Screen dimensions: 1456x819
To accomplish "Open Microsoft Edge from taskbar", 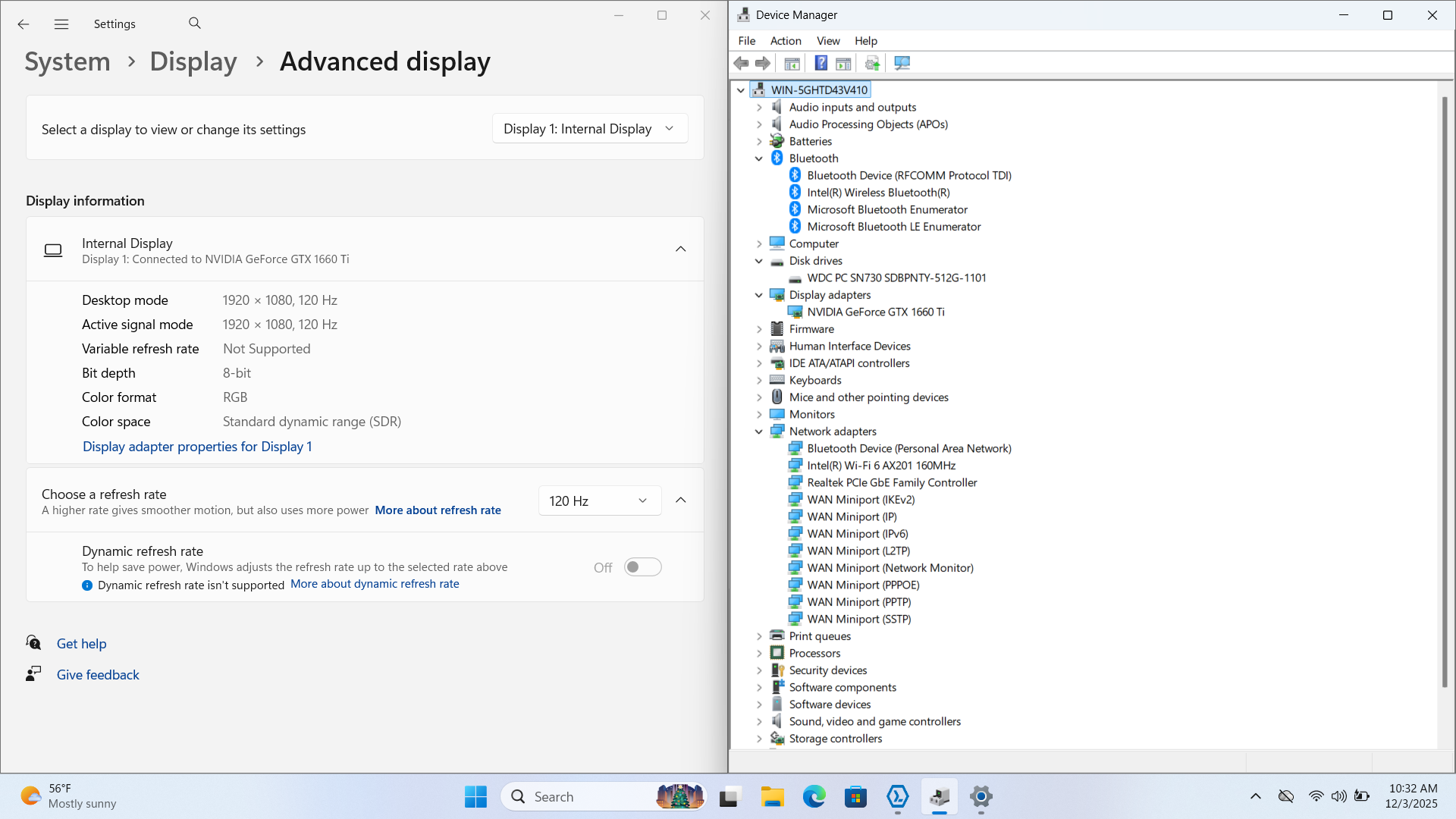I will point(814,797).
